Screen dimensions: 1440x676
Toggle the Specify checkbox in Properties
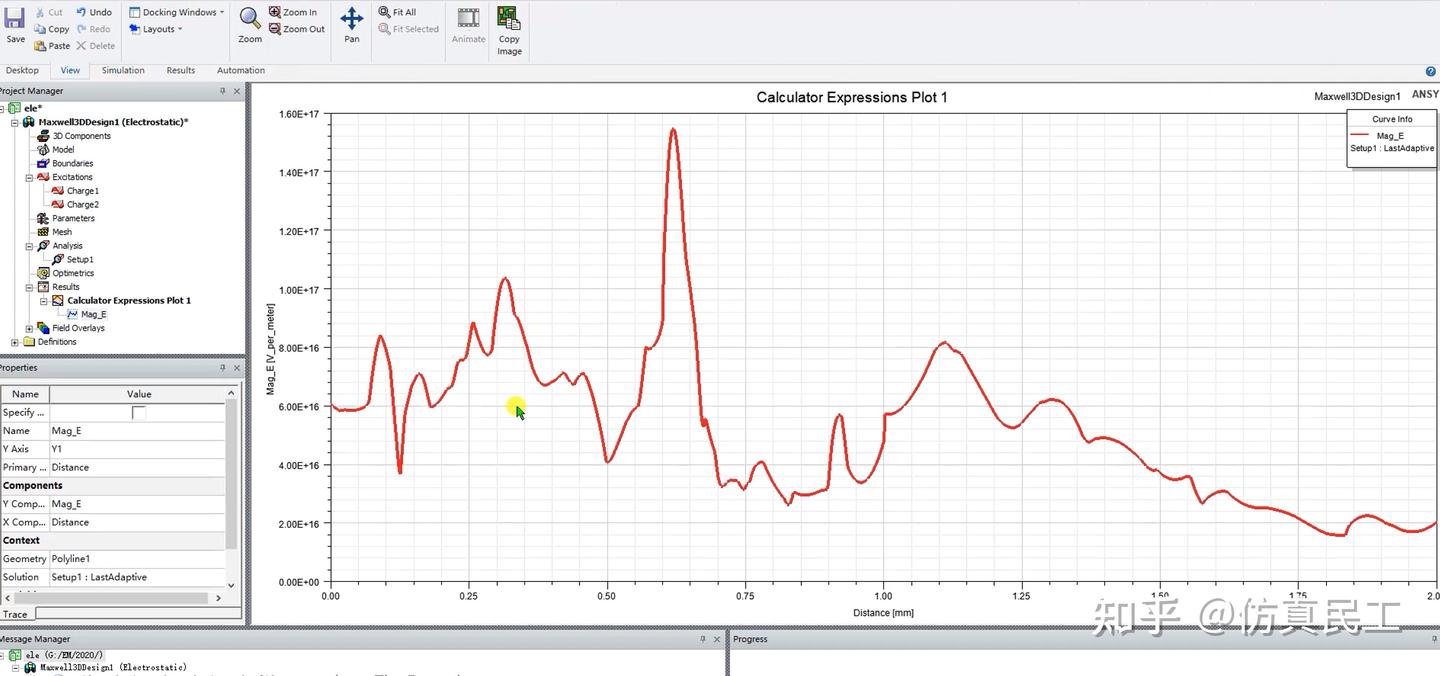(139, 412)
